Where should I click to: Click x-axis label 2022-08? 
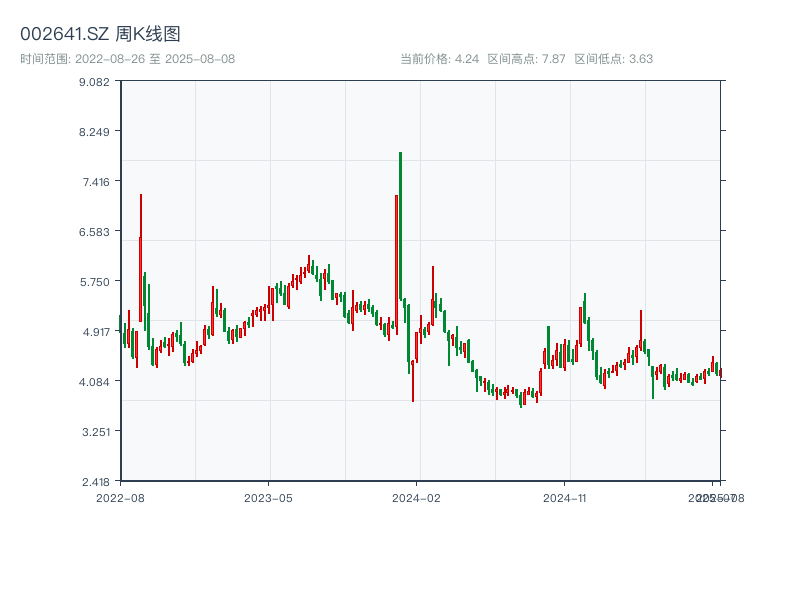click(x=120, y=498)
